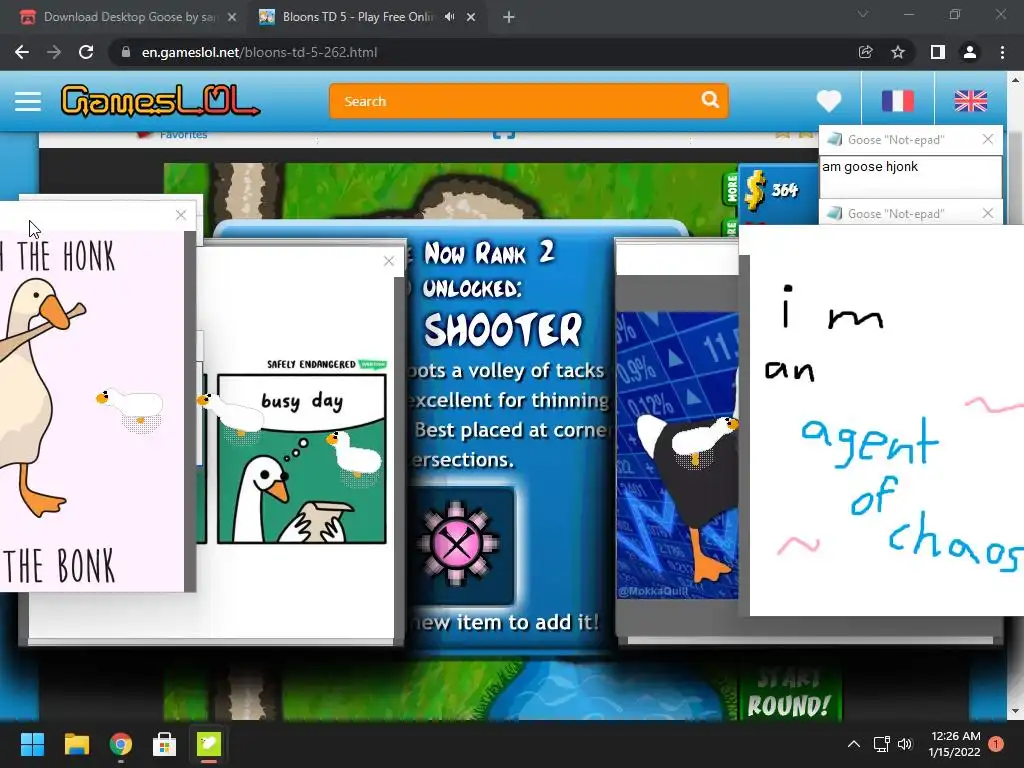Switch language with the UK flag
Image resolution: width=1024 pixels, height=768 pixels.
coord(970,101)
